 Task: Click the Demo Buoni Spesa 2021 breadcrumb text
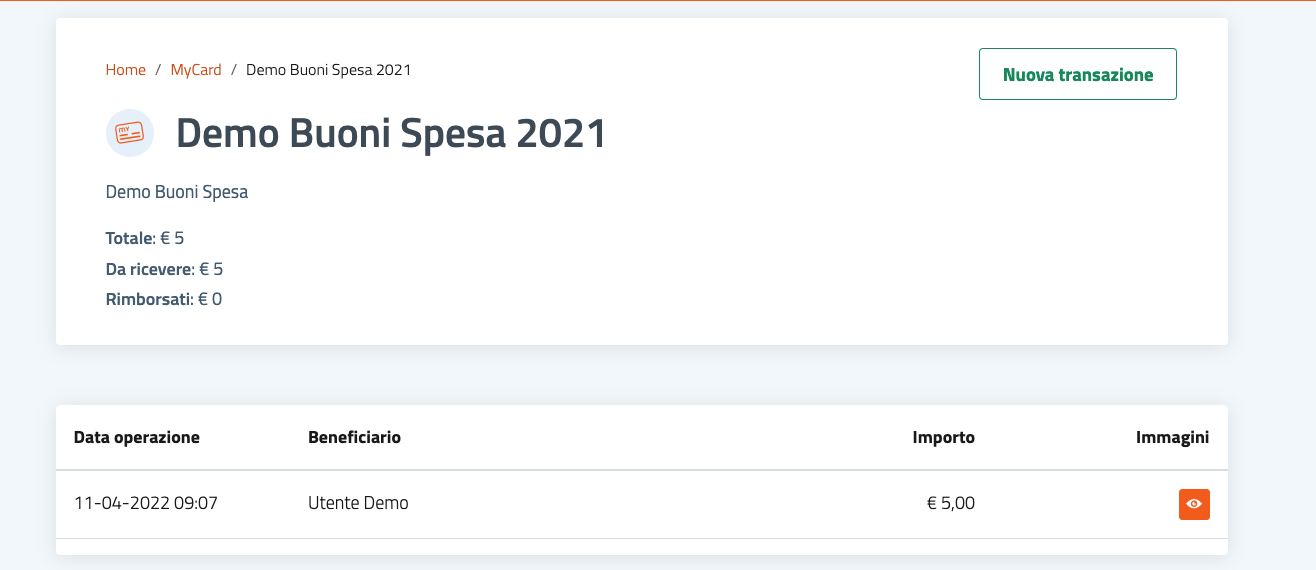tap(328, 70)
